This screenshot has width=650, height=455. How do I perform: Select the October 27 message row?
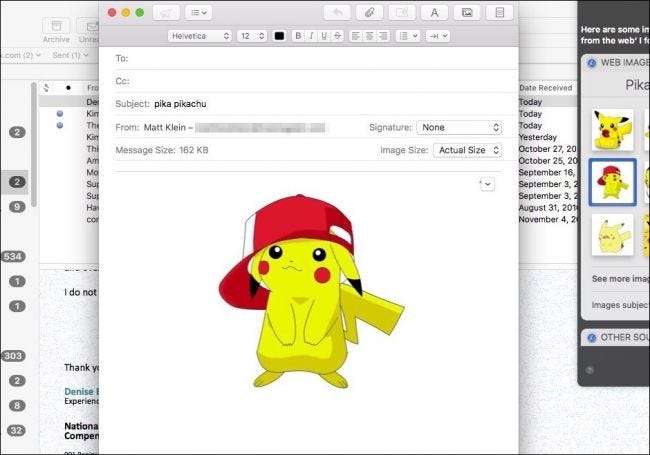coord(547,149)
